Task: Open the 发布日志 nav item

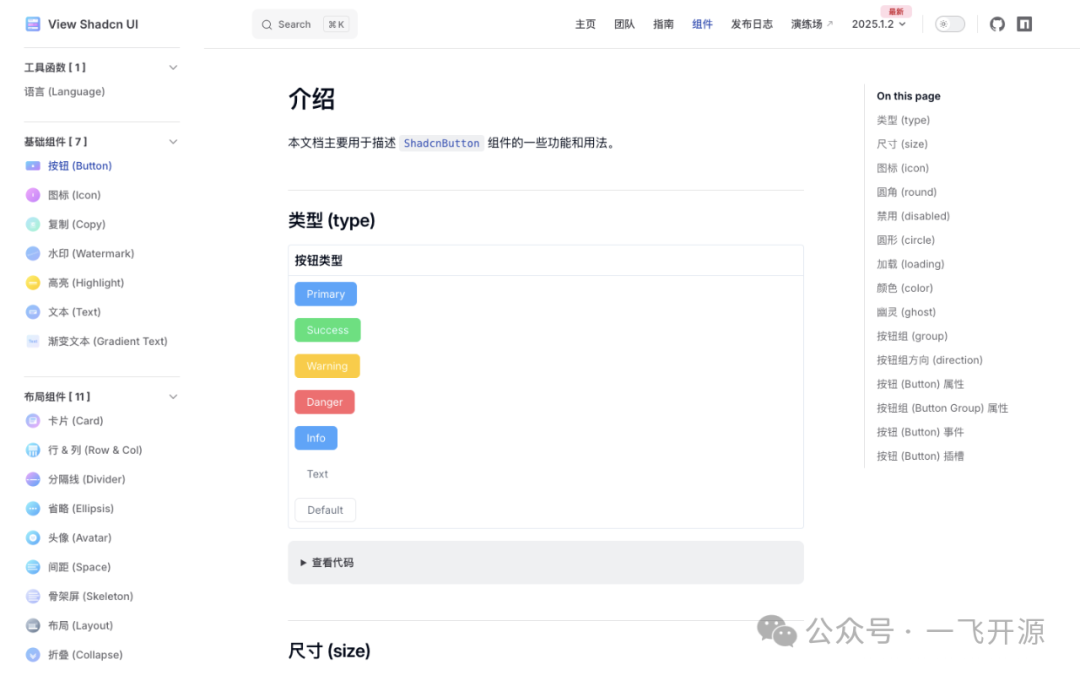Action: 751,24
